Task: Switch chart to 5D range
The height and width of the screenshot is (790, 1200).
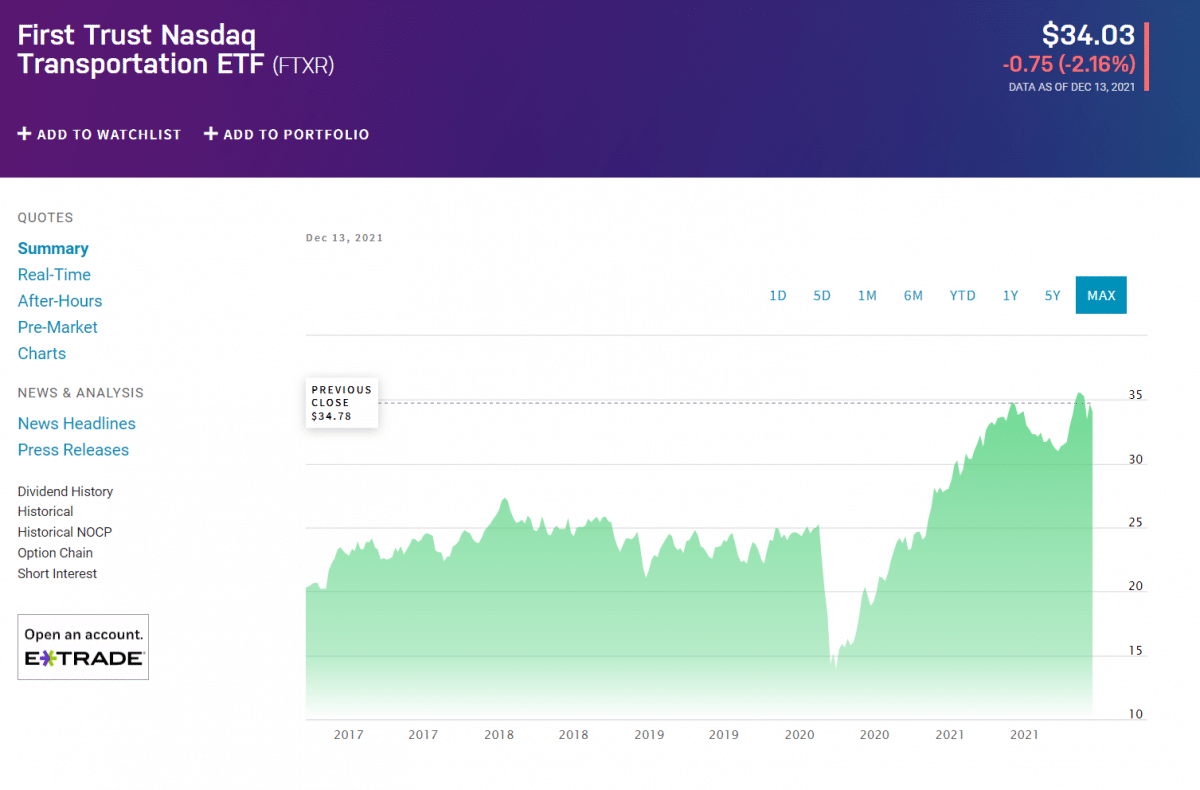Action: click(x=822, y=295)
